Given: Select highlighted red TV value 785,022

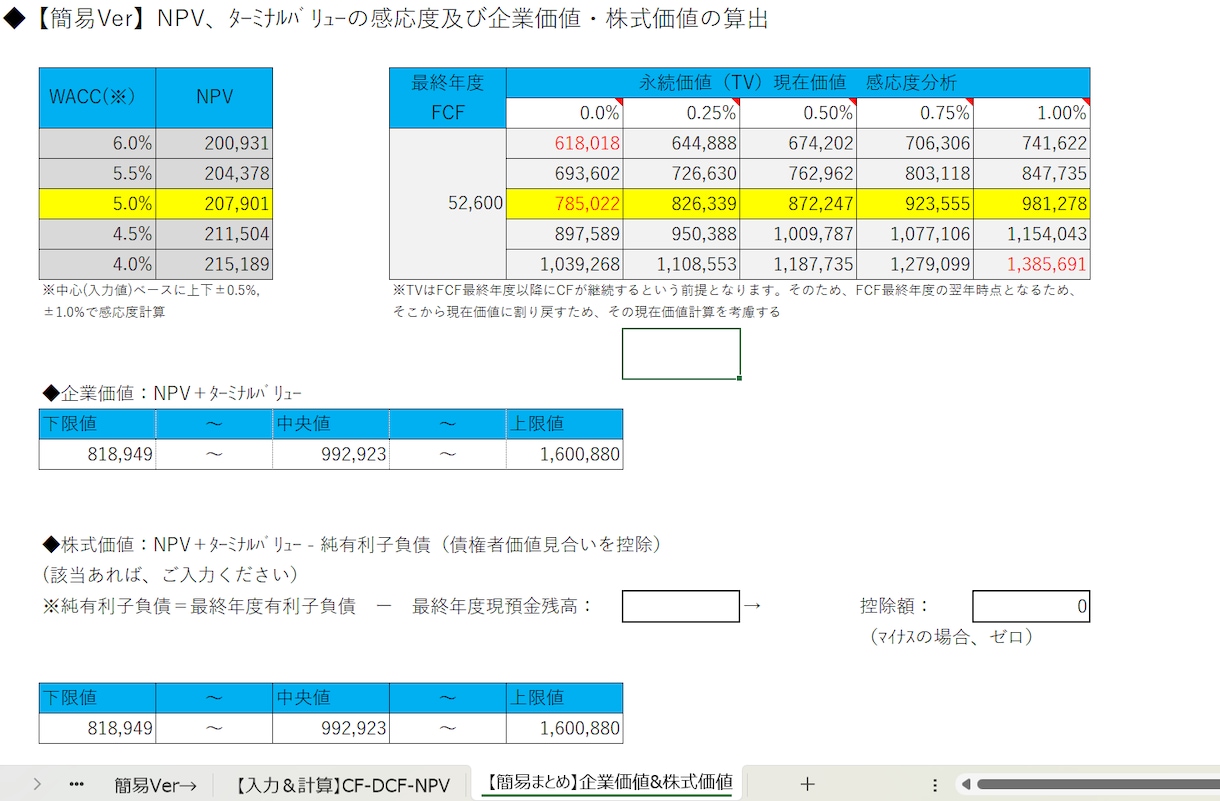Looking at the screenshot, I should (565, 204).
